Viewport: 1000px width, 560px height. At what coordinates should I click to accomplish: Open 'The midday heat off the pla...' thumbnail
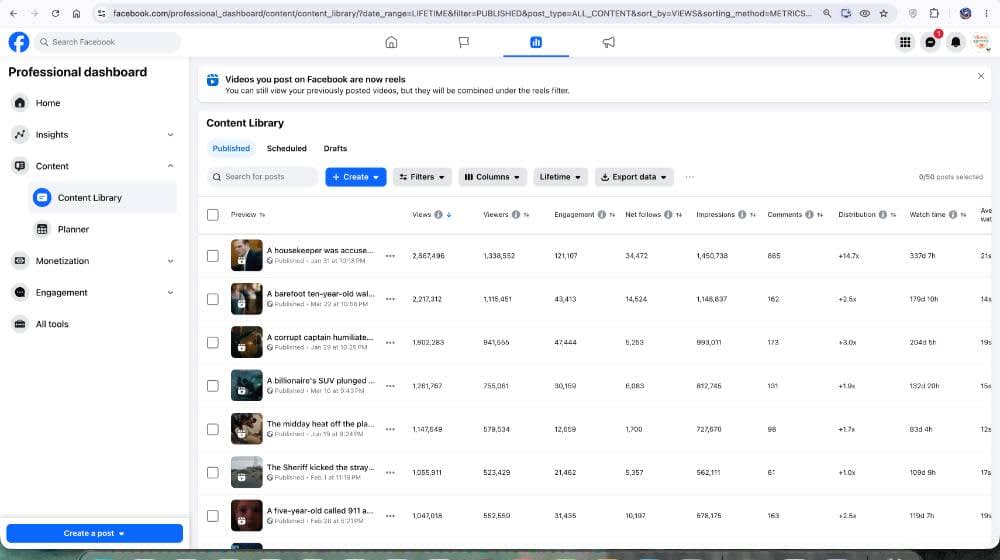[x=246, y=429]
